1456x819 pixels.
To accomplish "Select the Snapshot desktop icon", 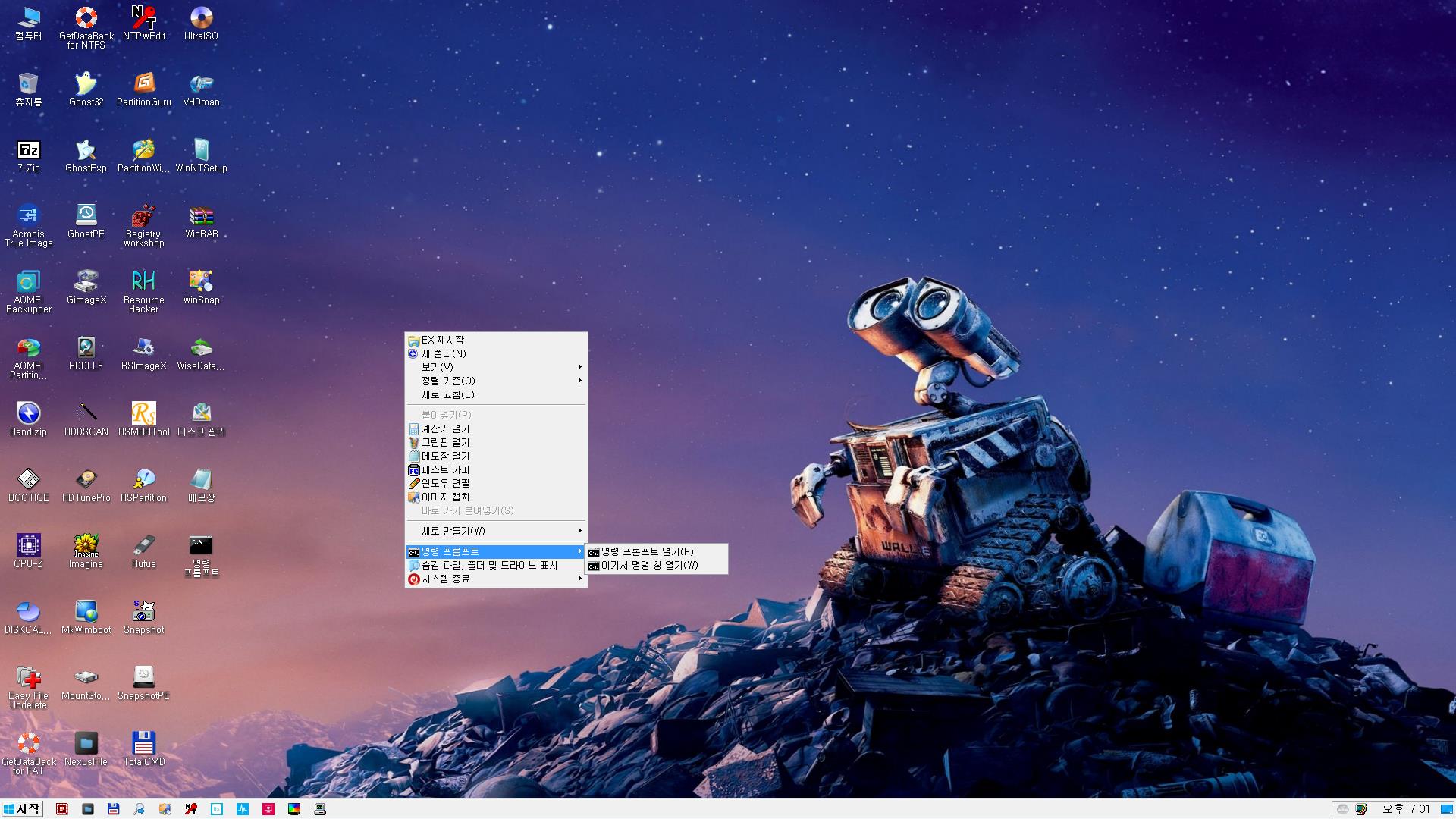I will 144,617.
